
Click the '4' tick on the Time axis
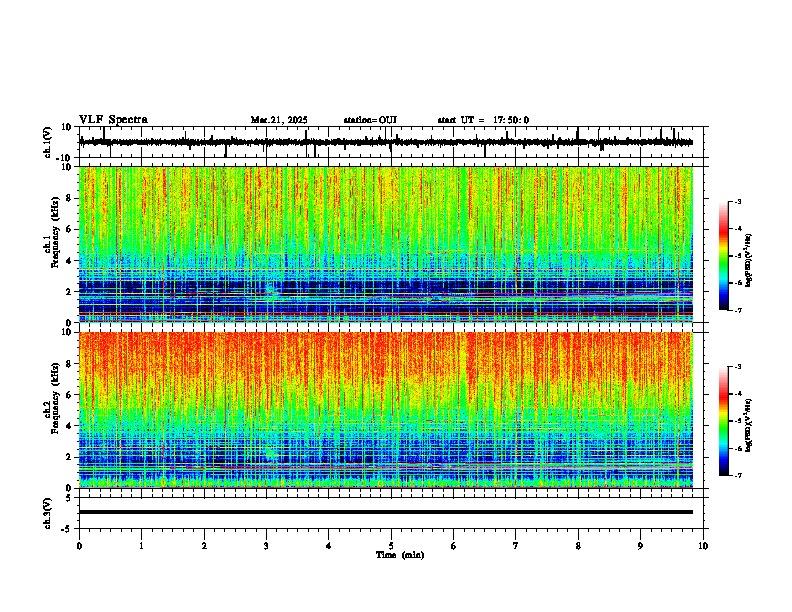tap(329, 546)
